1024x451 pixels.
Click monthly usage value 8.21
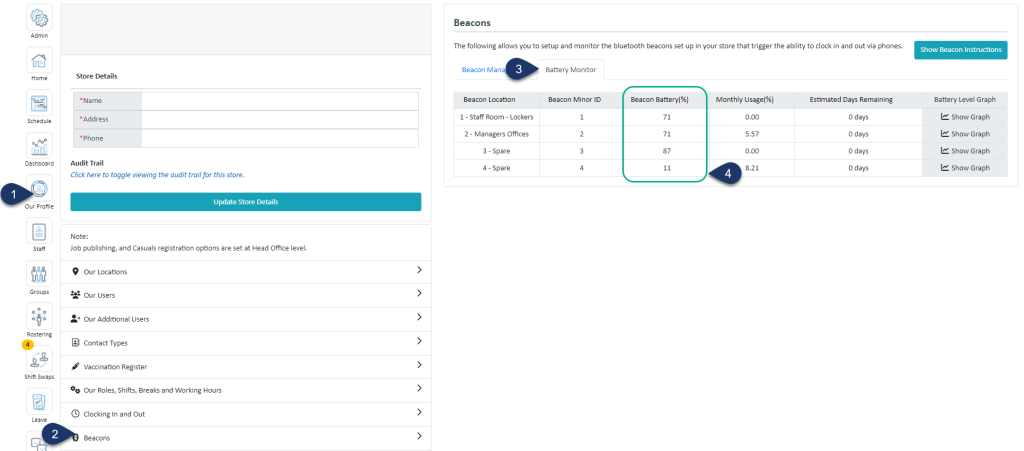751,168
